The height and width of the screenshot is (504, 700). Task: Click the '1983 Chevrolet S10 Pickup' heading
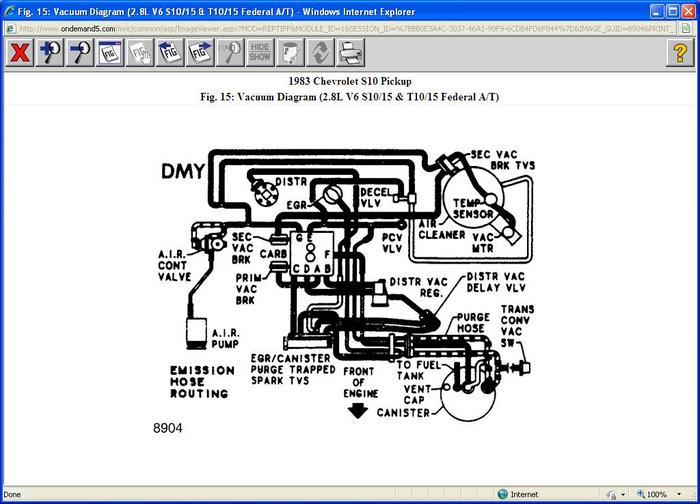click(x=350, y=81)
